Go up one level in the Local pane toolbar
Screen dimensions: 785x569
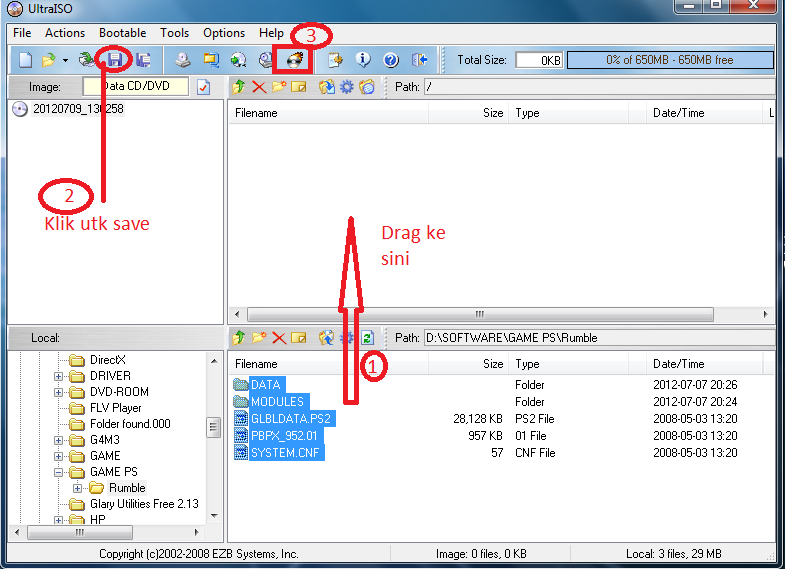point(239,338)
